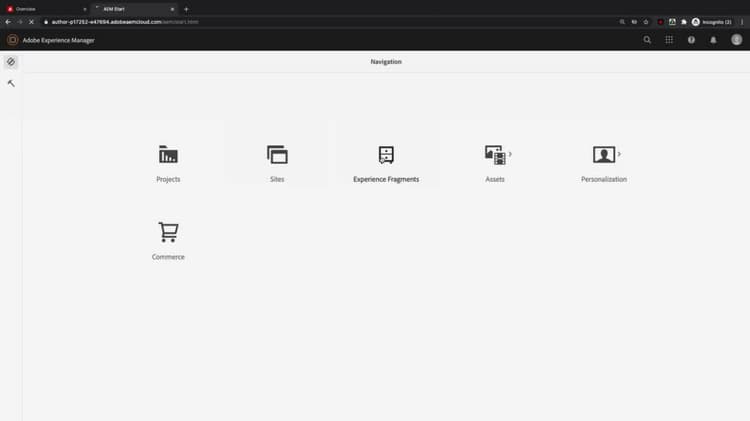Viewport: 750px width, 421px height.
Task: Click the Projects label
Action: click(x=168, y=179)
